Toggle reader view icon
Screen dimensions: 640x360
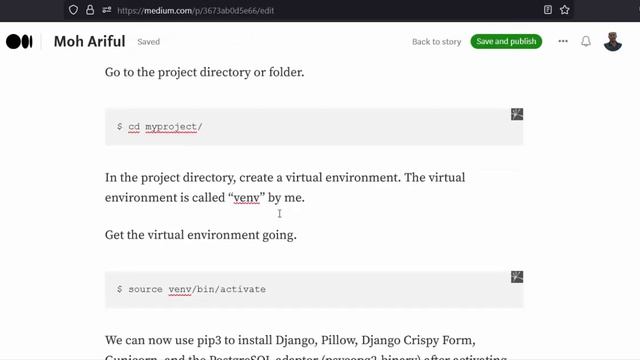548,10
